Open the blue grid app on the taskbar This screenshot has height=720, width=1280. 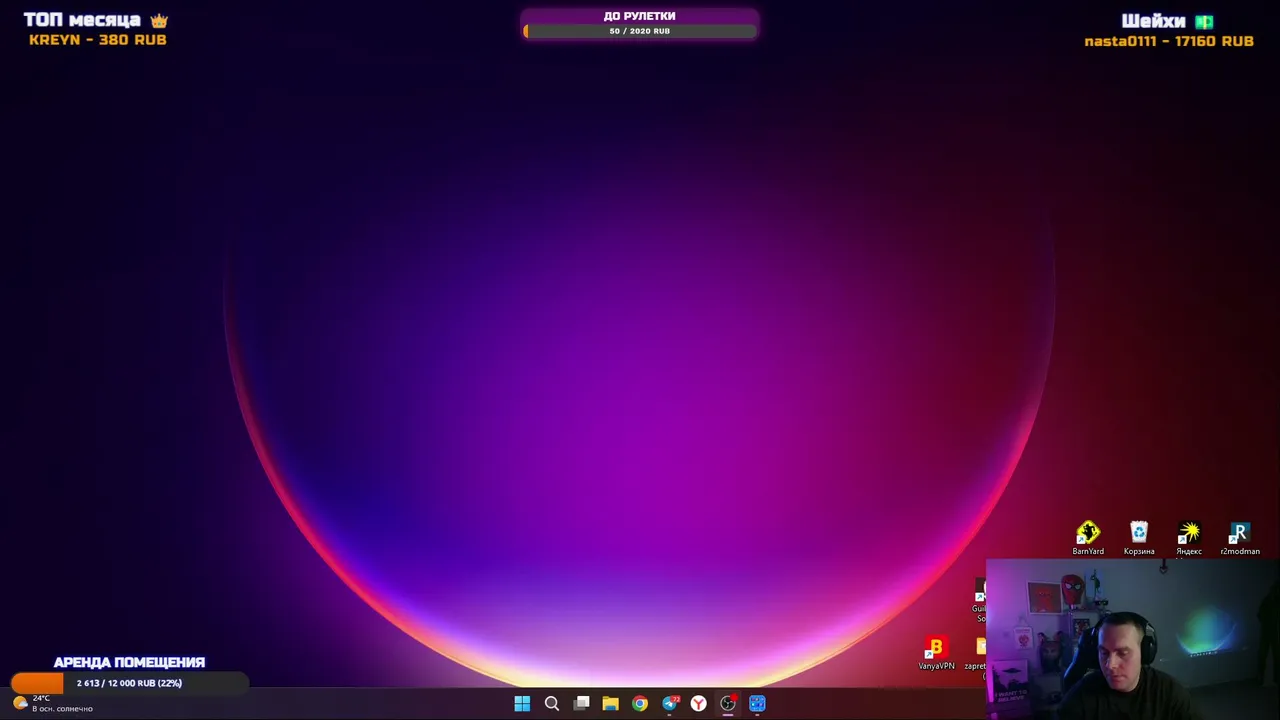coord(757,704)
